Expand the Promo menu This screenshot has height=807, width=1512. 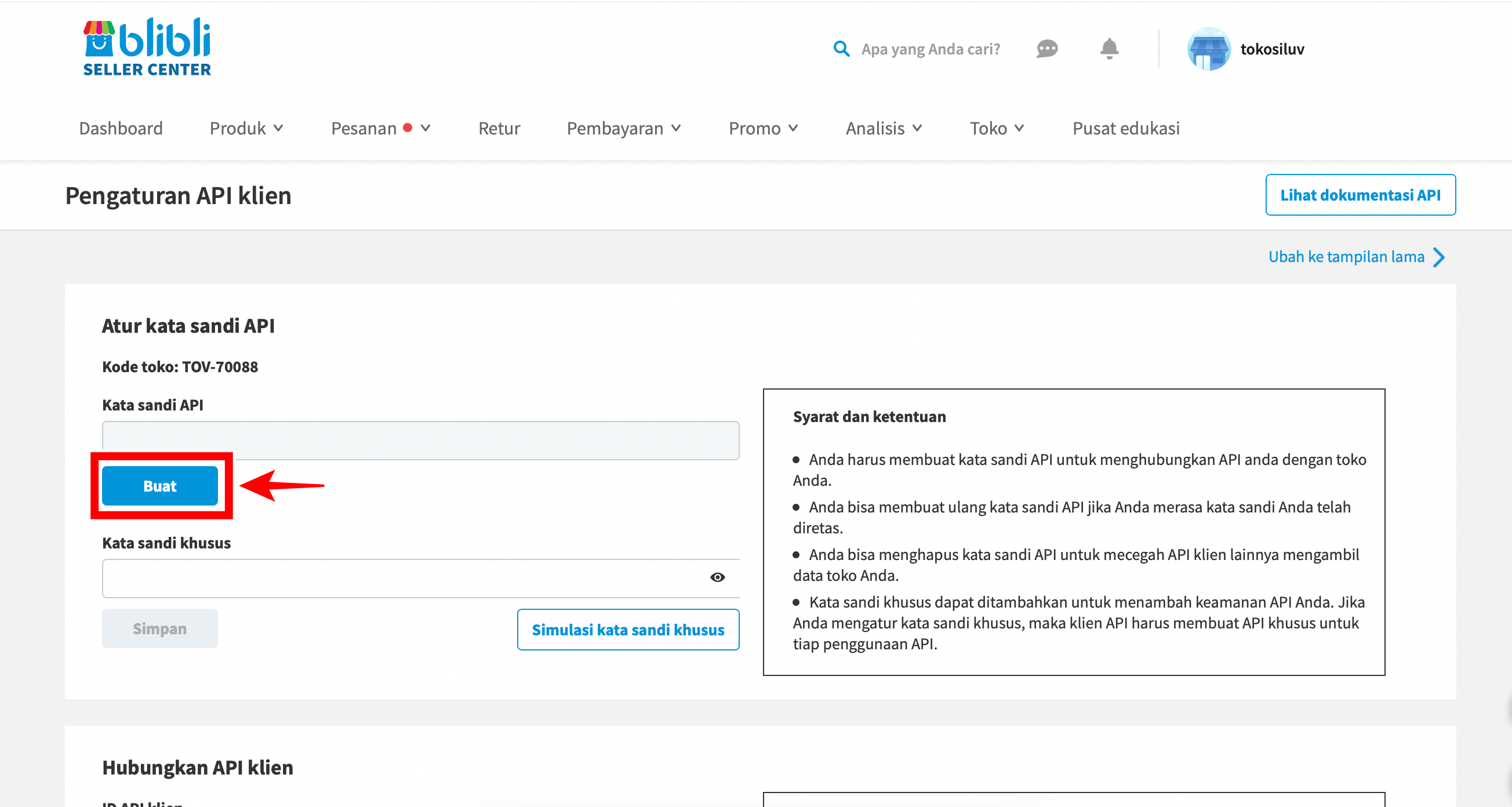click(763, 128)
